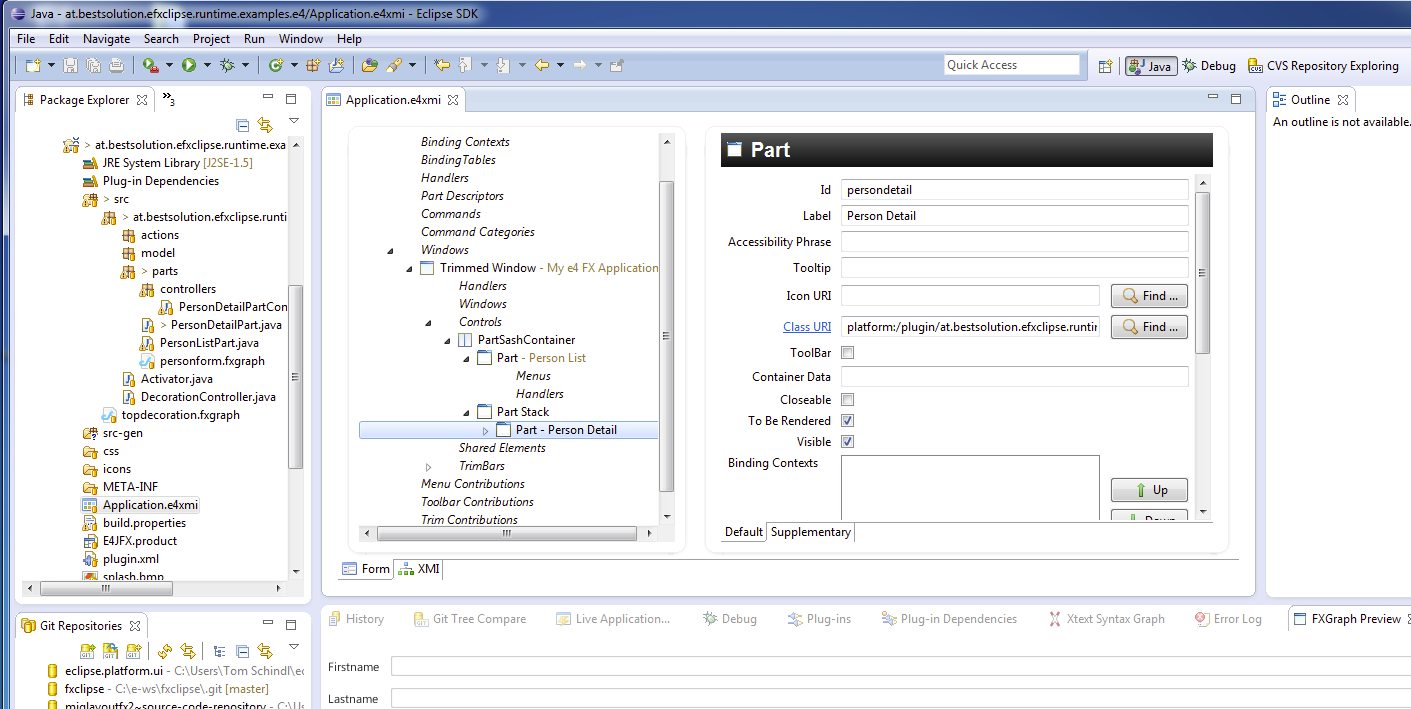Click Find button next to Icon URI

(1149, 296)
